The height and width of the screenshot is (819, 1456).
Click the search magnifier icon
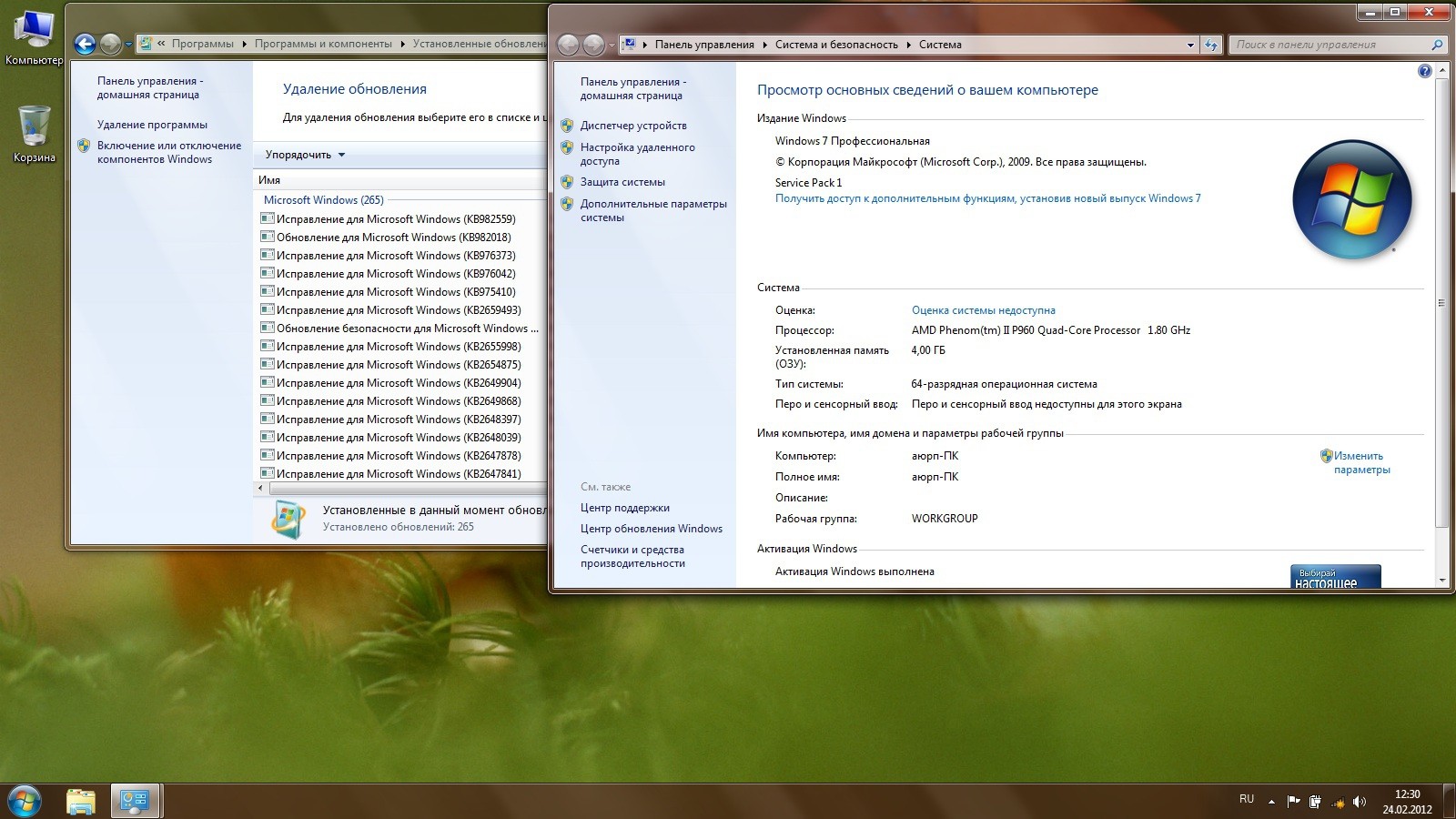pos(1437,45)
